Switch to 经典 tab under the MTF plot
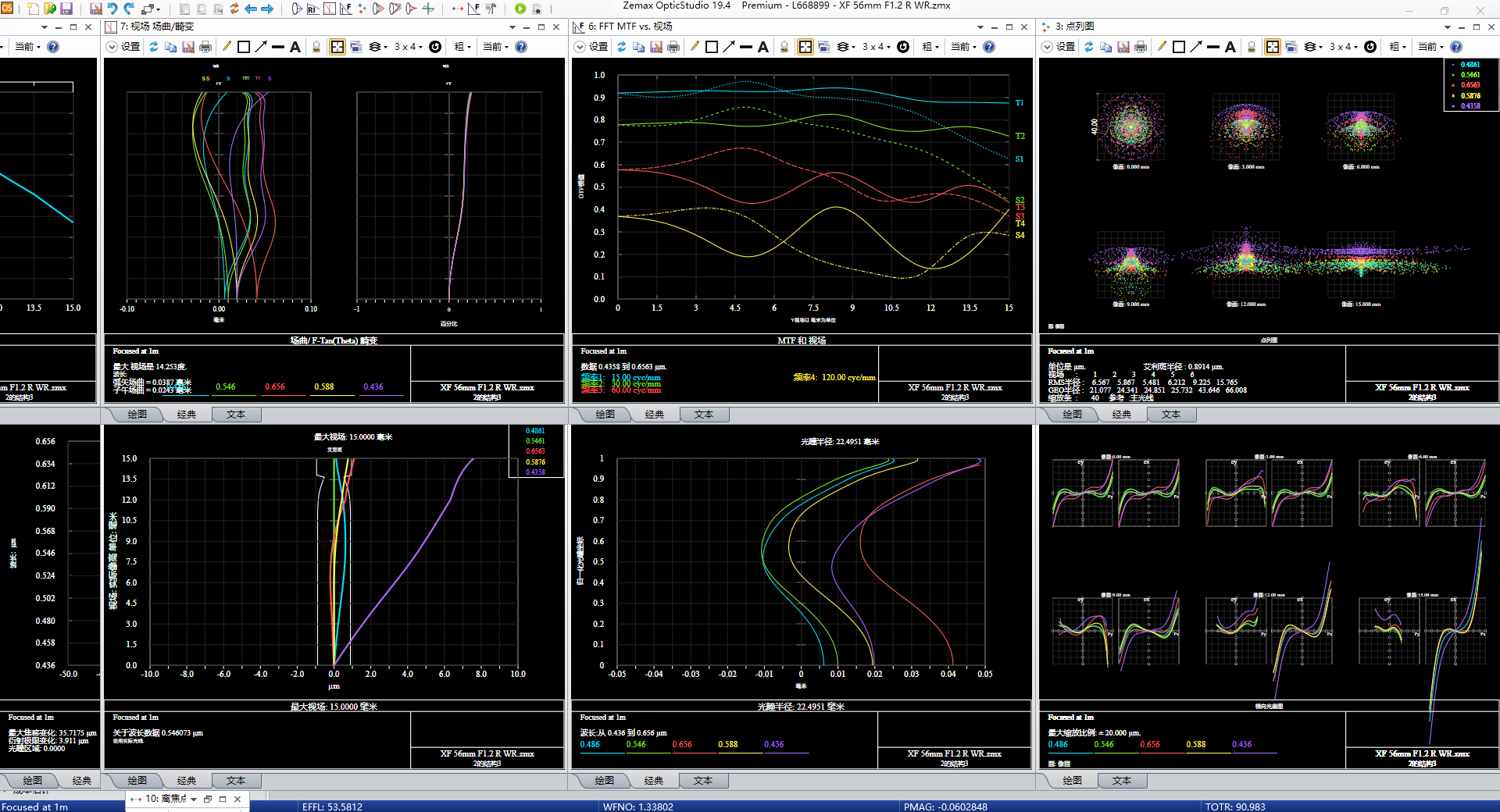 654,415
